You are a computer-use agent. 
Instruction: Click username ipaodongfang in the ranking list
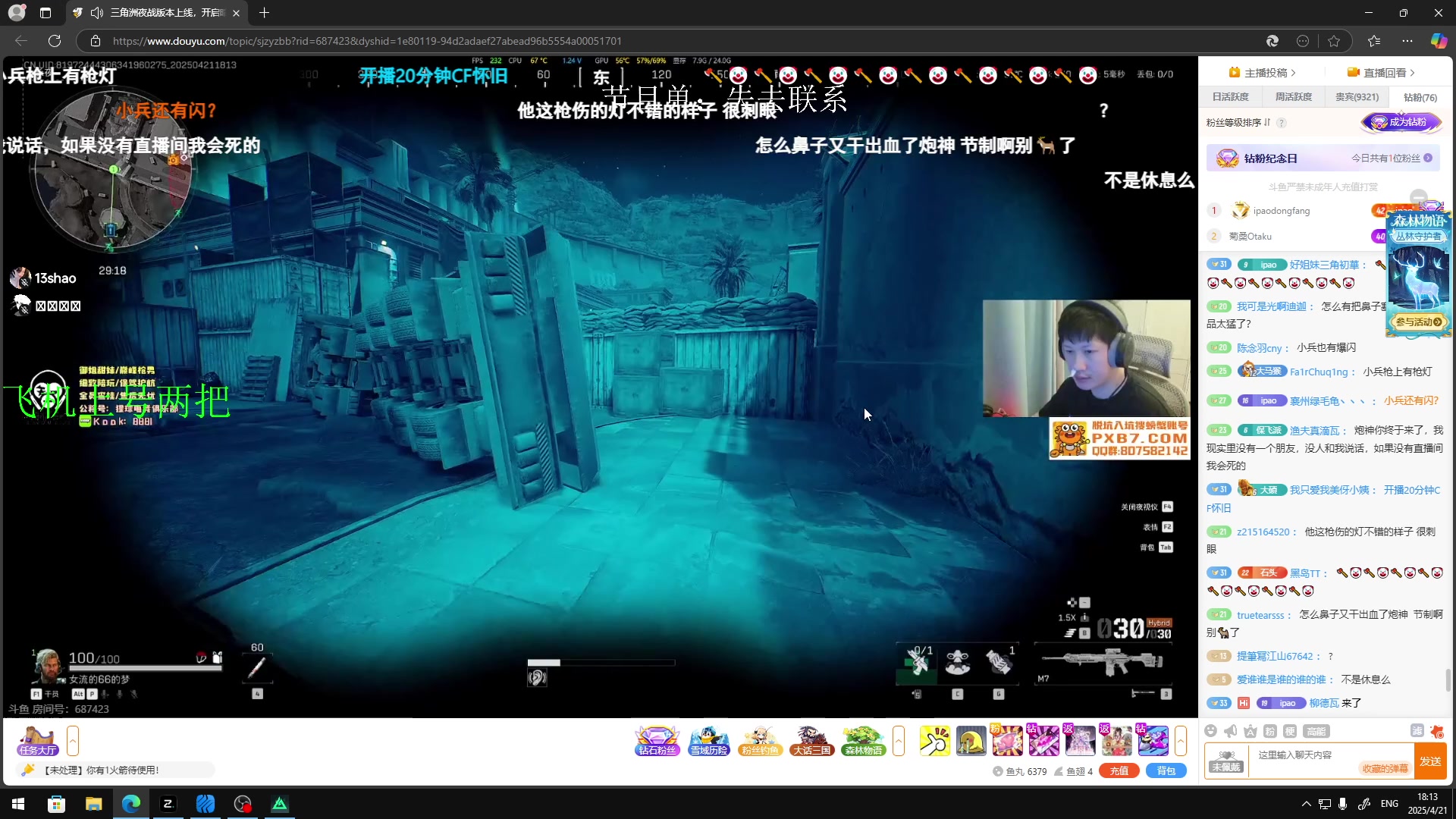point(1282,211)
